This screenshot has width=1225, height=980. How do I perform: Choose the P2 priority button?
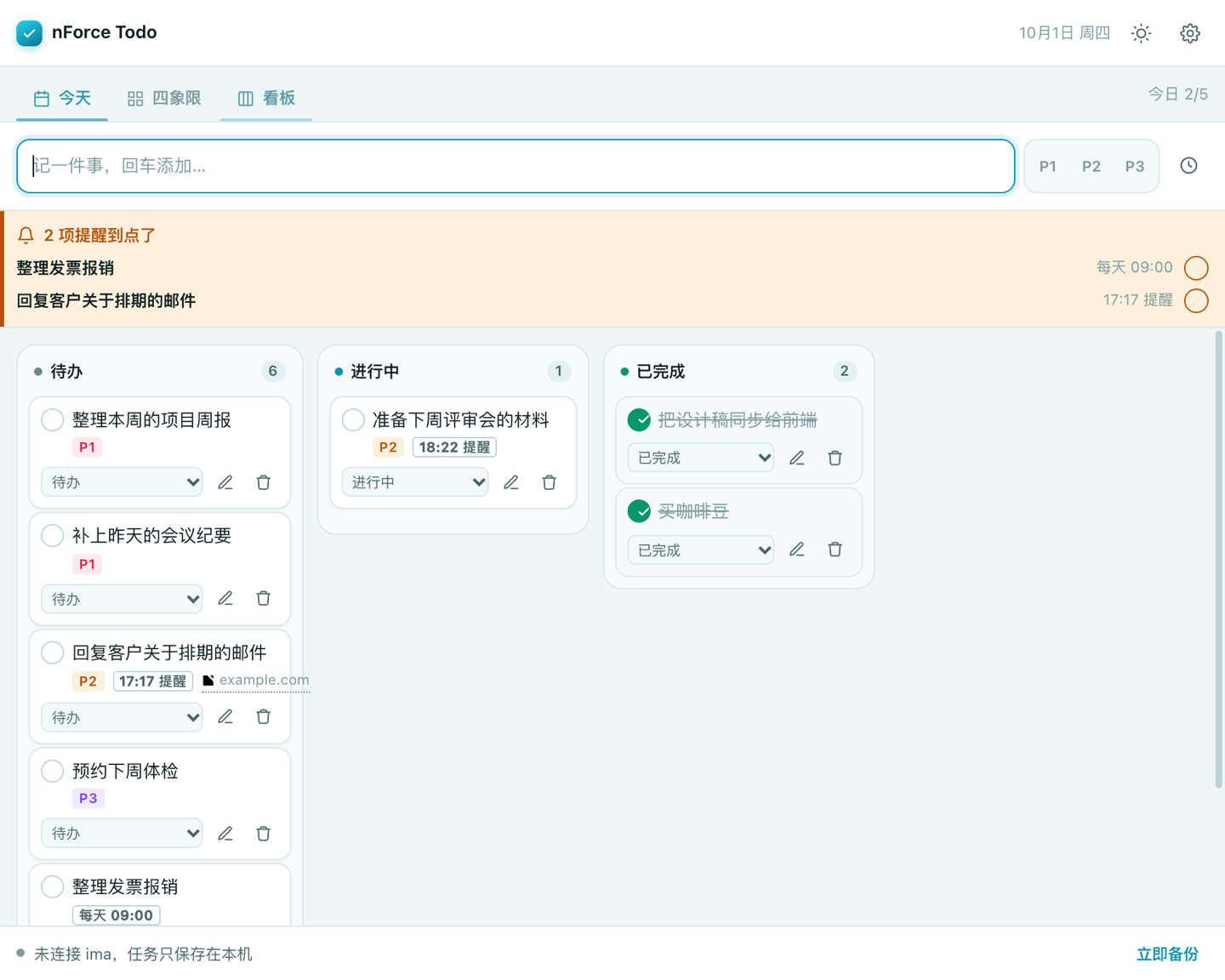[x=1091, y=167]
